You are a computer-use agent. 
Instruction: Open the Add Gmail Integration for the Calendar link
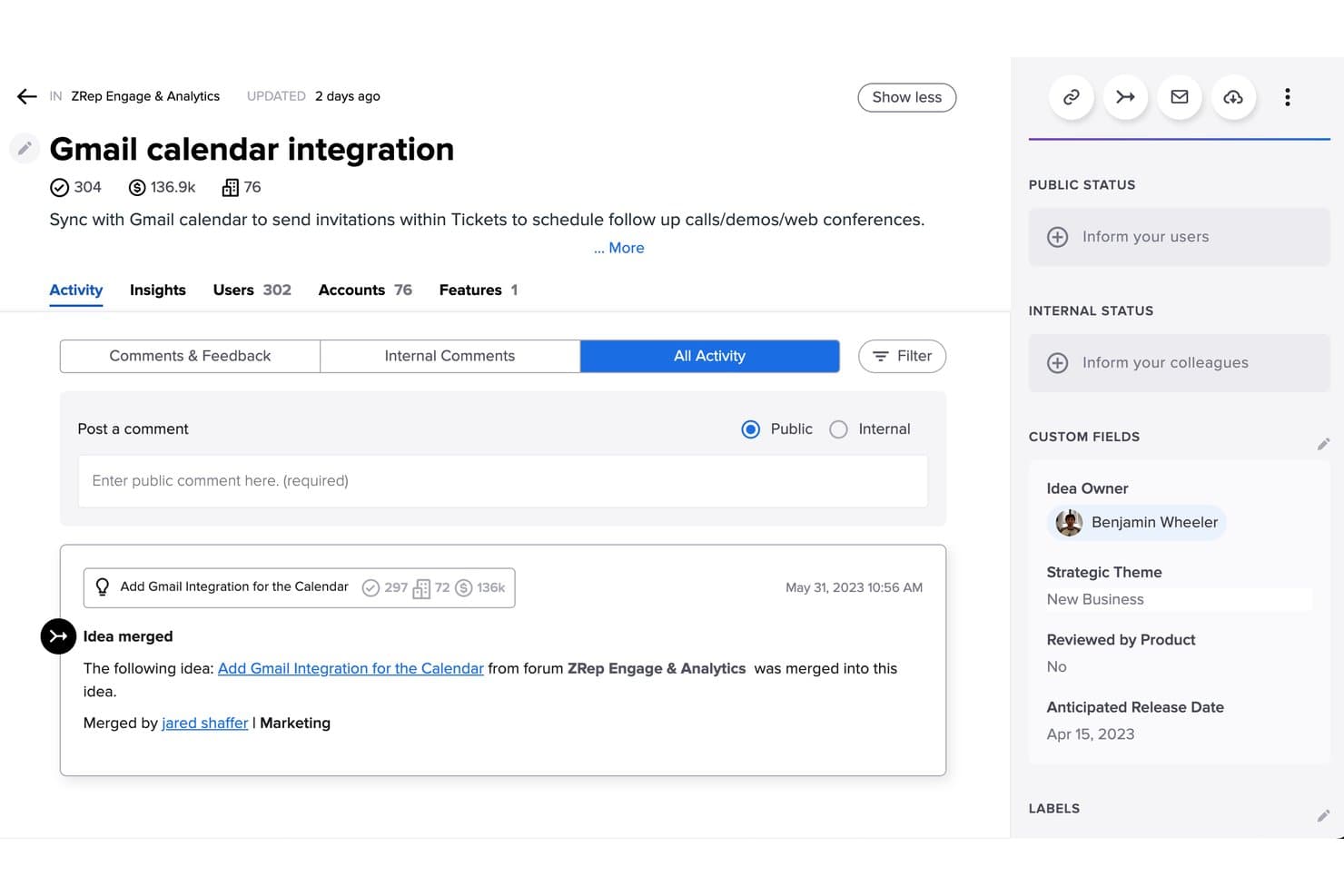tap(351, 668)
